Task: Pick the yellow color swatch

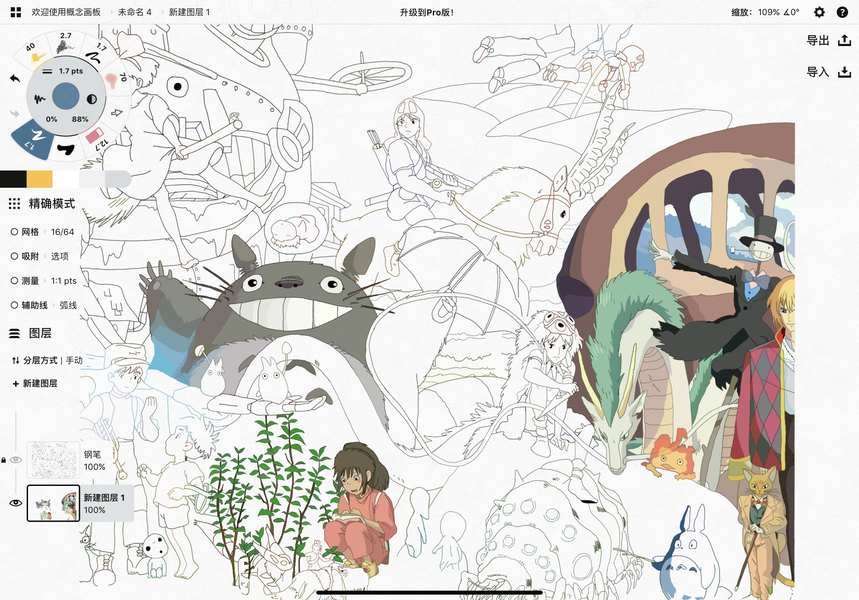Action: (x=39, y=179)
